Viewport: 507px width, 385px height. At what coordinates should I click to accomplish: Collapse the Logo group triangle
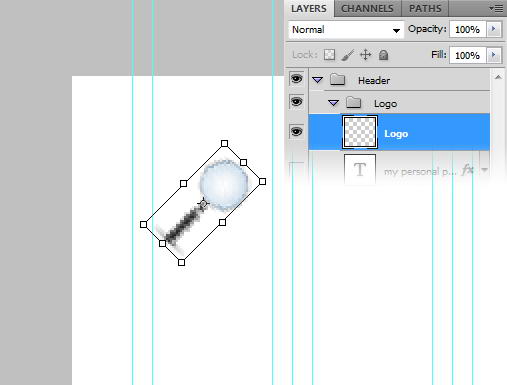point(333,103)
